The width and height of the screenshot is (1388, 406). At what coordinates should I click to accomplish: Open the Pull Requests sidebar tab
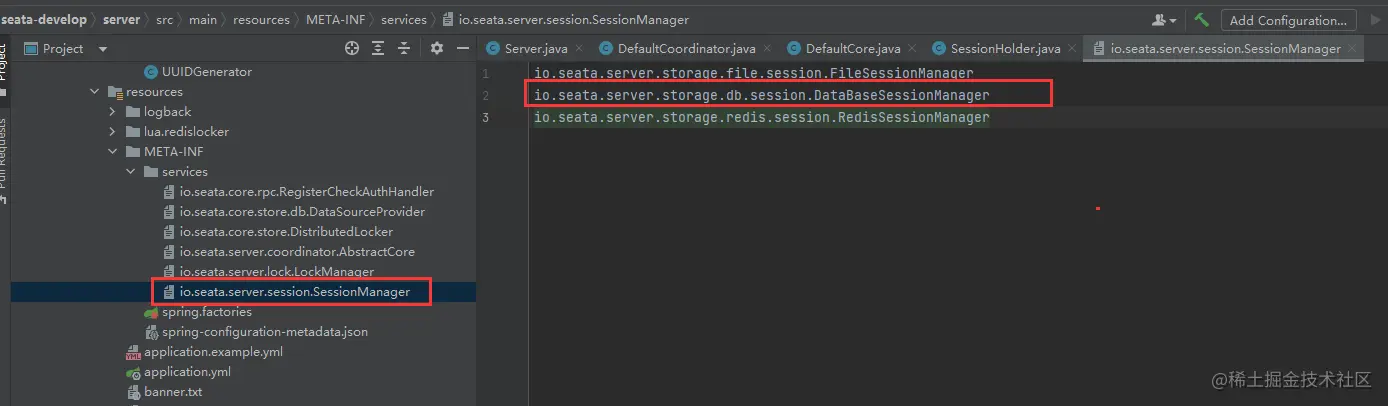click(x=3, y=155)
